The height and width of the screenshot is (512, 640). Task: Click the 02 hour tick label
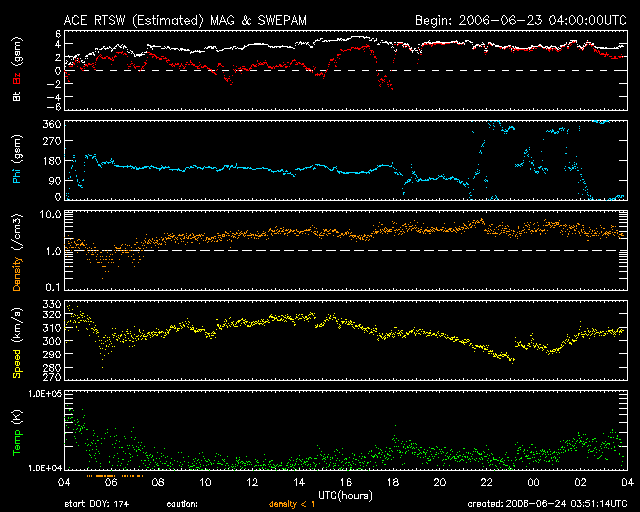coord(580,483)
